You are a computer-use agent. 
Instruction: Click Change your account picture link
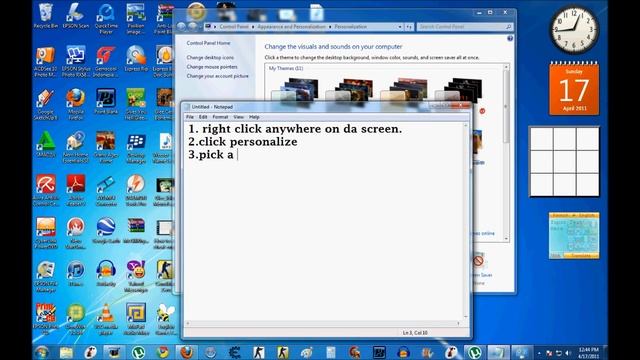point(218,76)
